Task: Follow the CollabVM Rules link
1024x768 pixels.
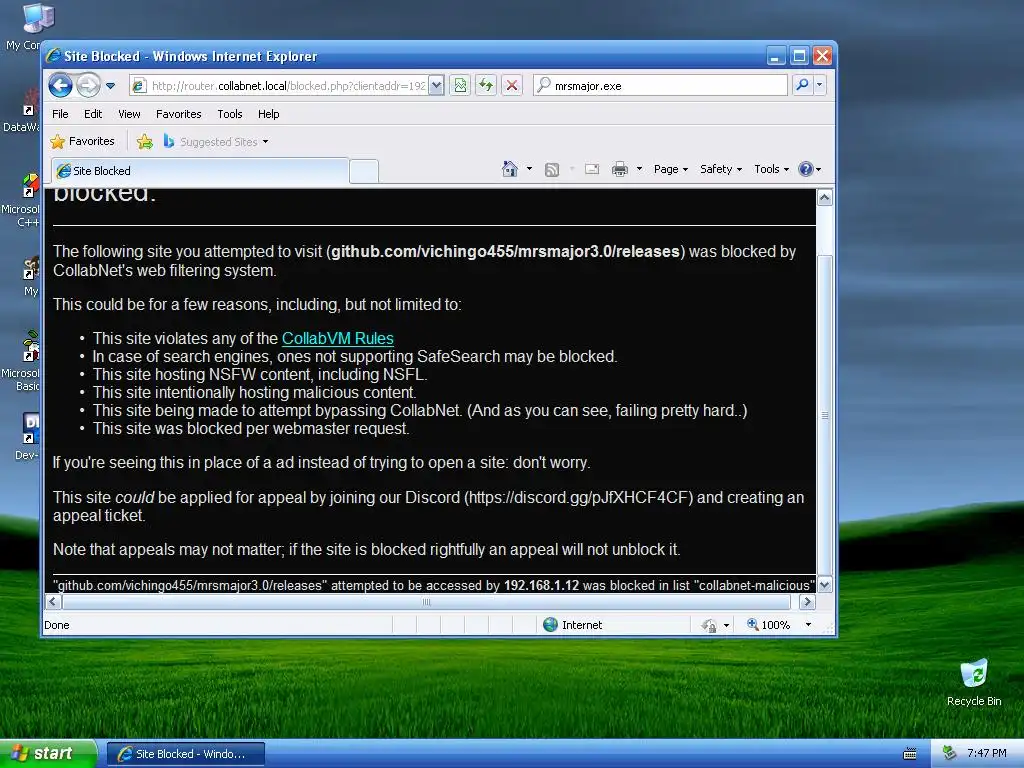Action: click(338, 338)
